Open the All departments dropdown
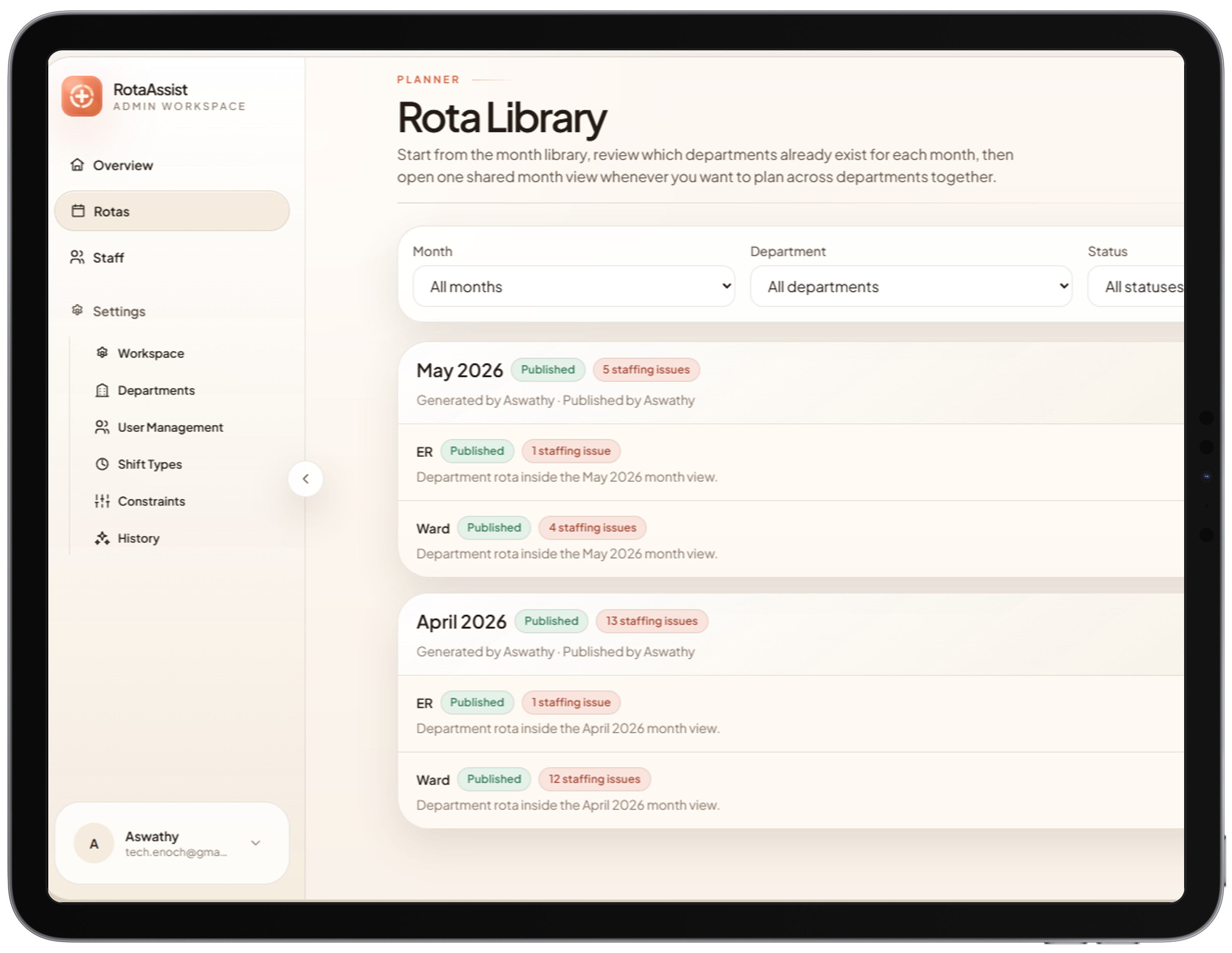The image size is (1232, 953). pyautogui.click(x=911, y=286)
